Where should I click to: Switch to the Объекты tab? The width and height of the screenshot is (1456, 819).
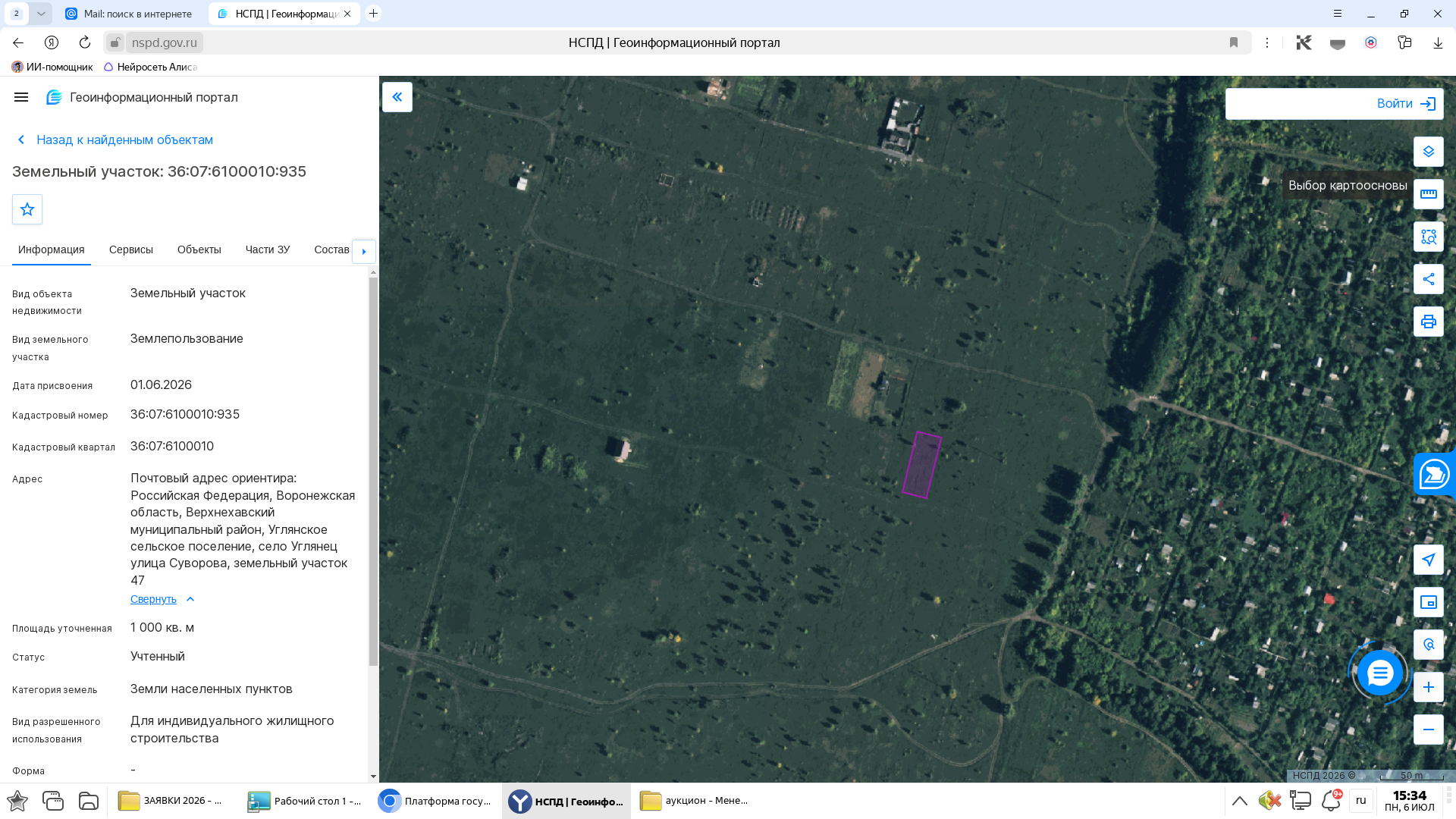[199, 249]
